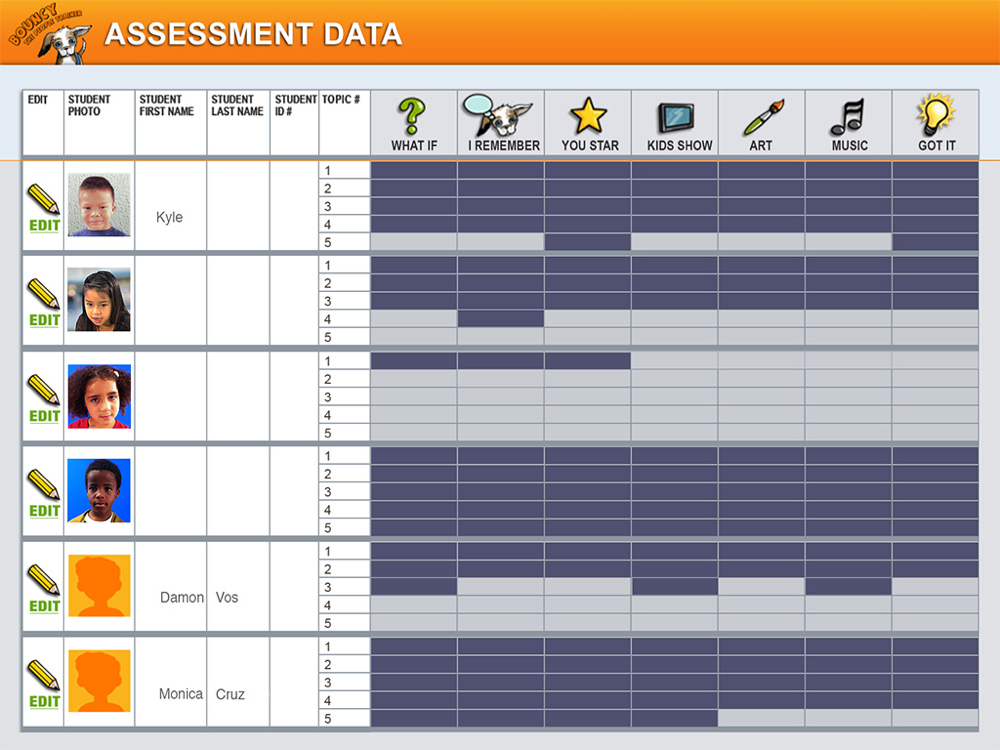Click the Assessment Data title
Viewport: 1000px width, 750px height.
click(x=253, y=34)
